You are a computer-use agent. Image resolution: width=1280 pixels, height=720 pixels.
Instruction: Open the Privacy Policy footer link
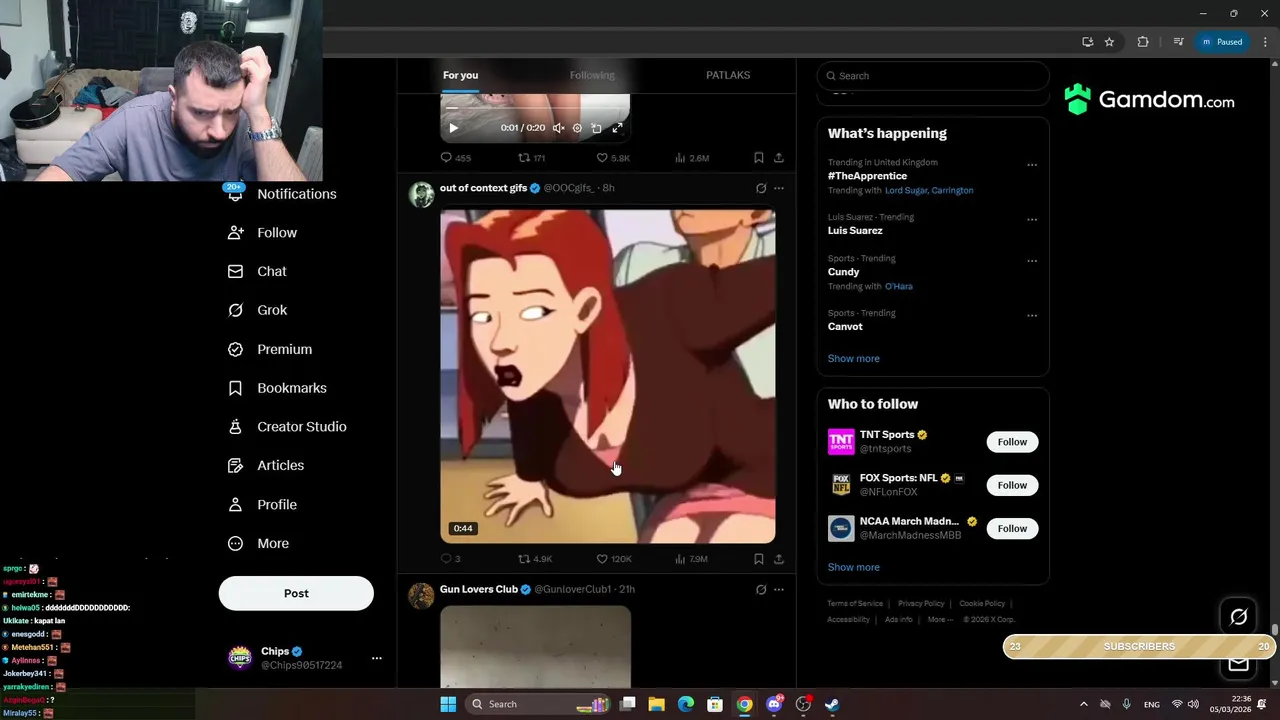[921, 604]
